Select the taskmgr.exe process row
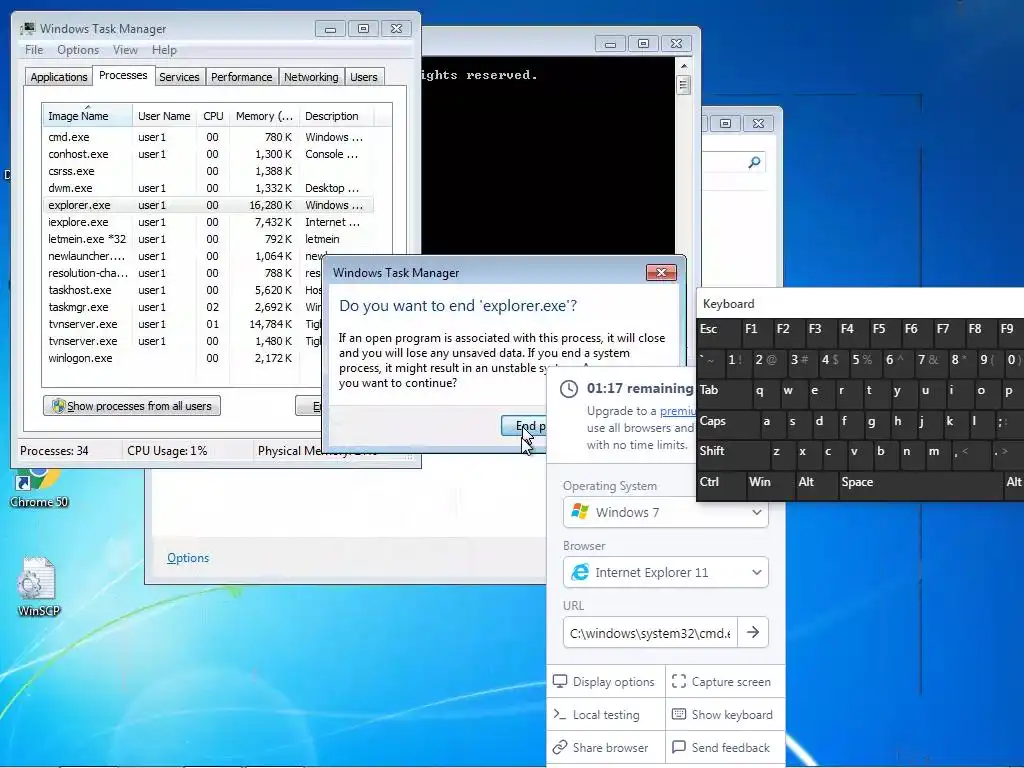 (183, 307)
